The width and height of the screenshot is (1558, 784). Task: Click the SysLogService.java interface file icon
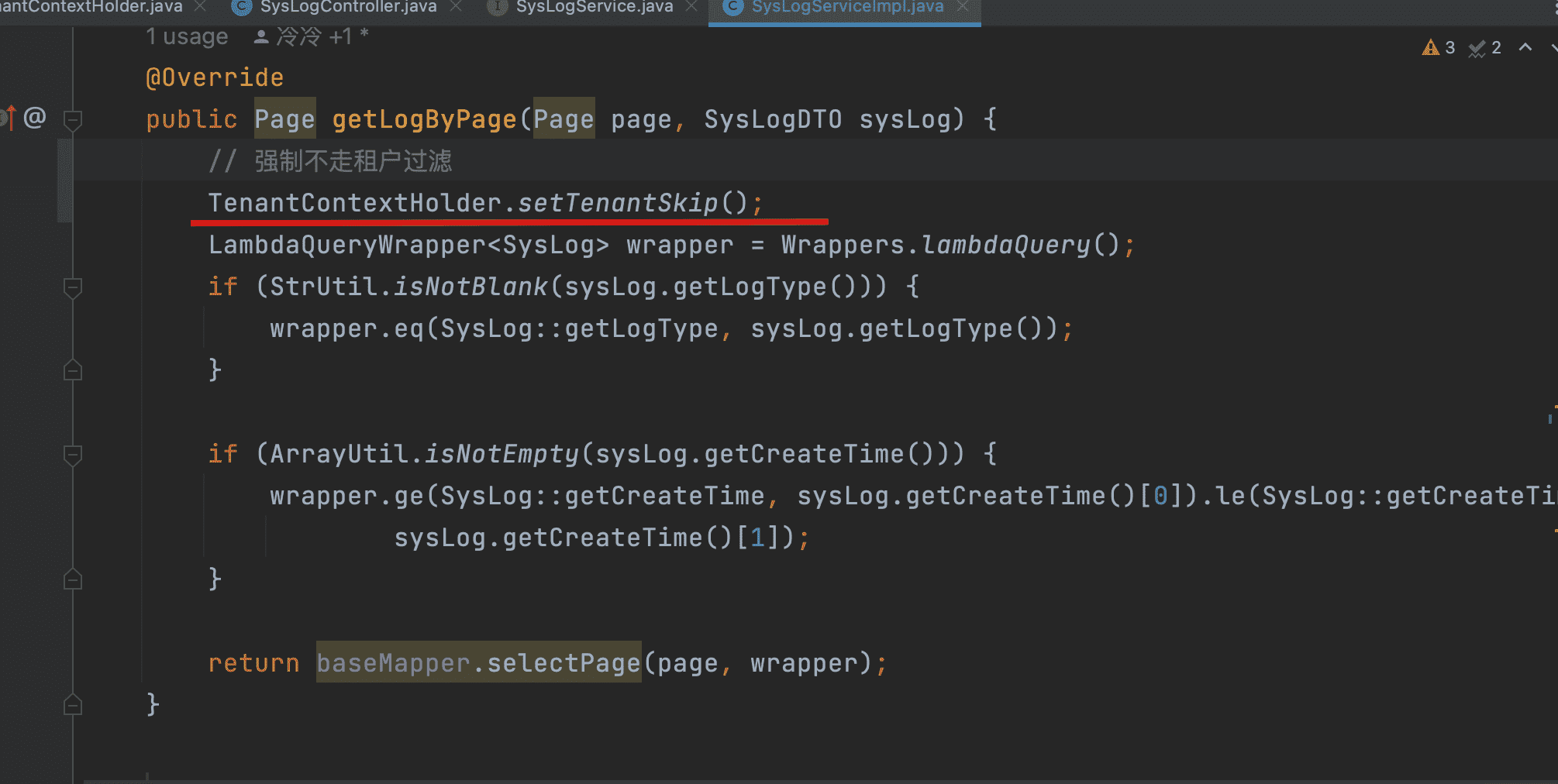(x=498, y=7)
